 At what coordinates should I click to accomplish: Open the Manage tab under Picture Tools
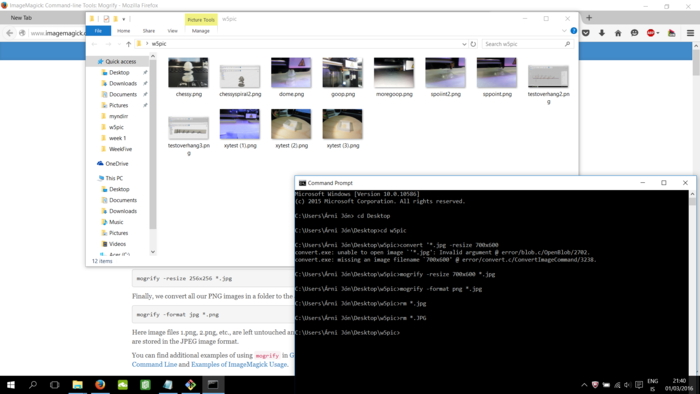point(200,31)
